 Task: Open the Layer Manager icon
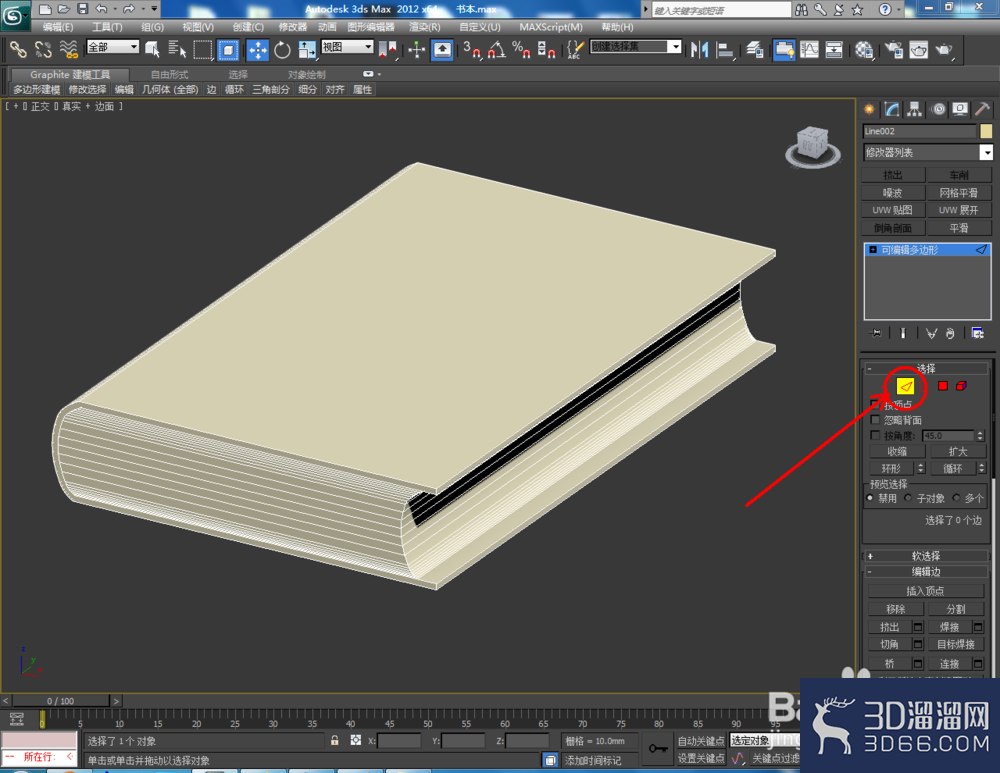[755, 49]
